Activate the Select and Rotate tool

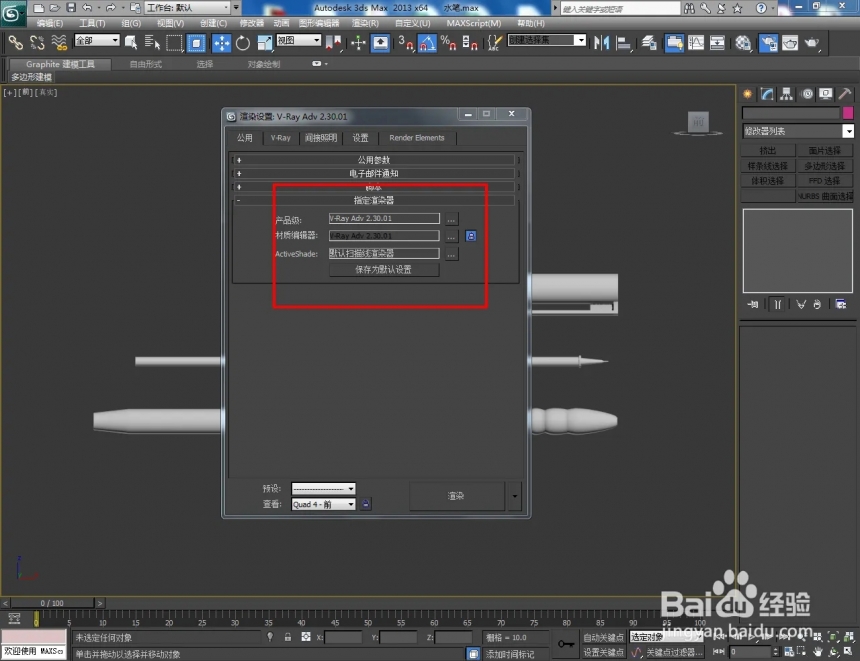coord(242,43)
